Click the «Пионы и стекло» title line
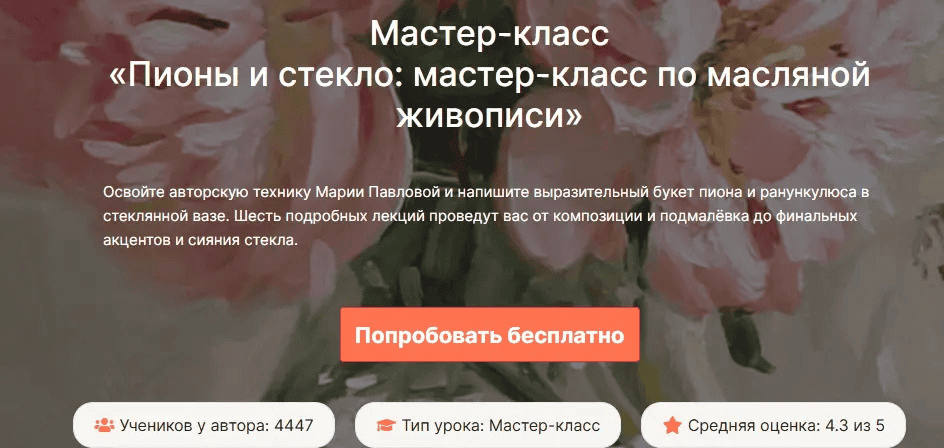944x448 pixels. tap(489, 75)
